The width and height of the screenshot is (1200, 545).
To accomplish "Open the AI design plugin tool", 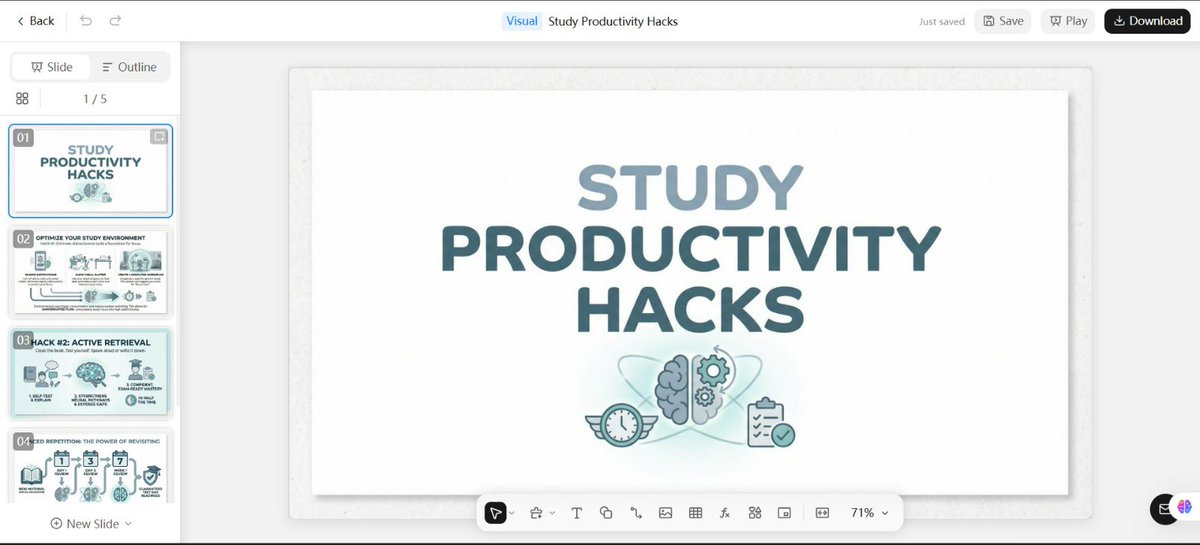I will (536, 513).
